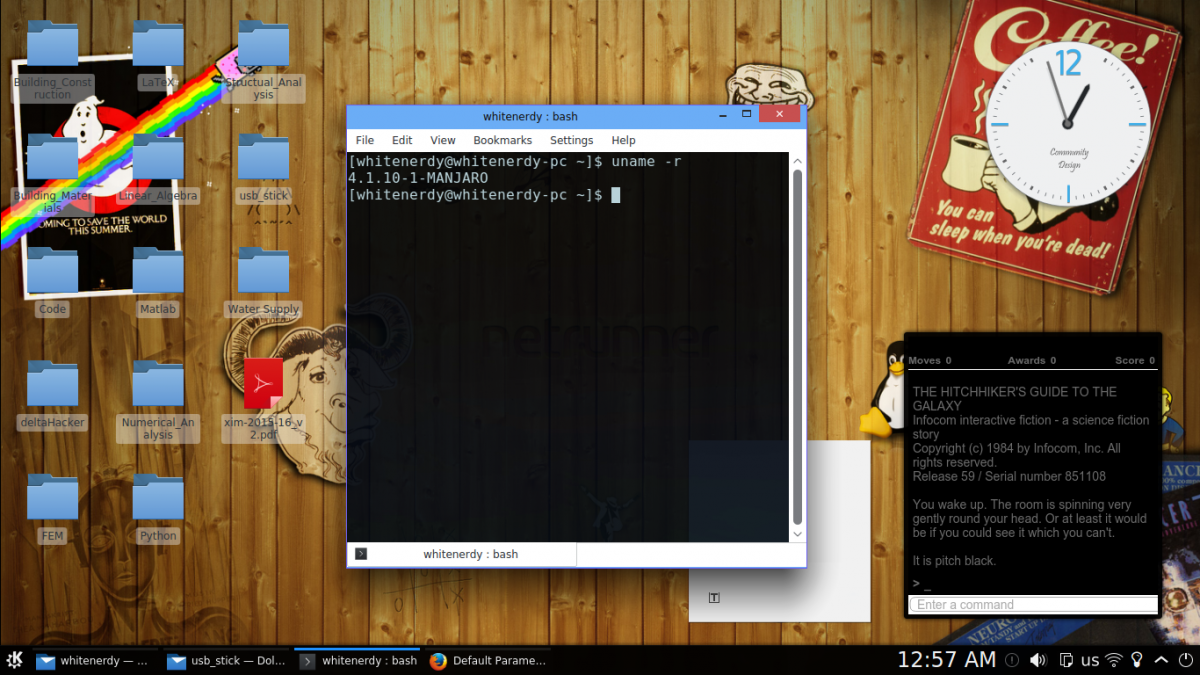
Task: Switch to the 'usb_stick — Dol...' taskbar window
Action: click(x=225, y=660)
